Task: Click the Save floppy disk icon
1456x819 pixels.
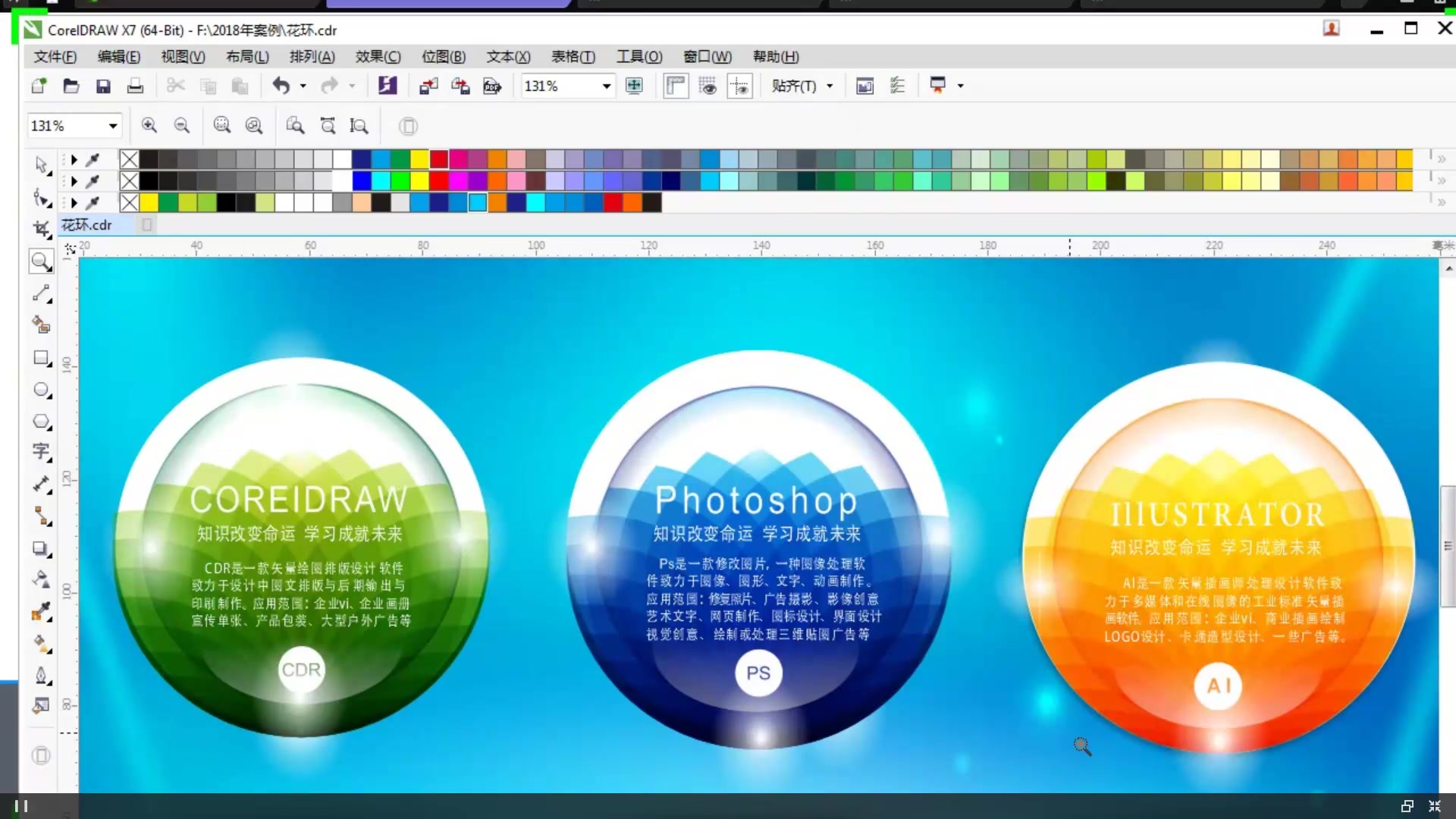Action: pos(103,86)
